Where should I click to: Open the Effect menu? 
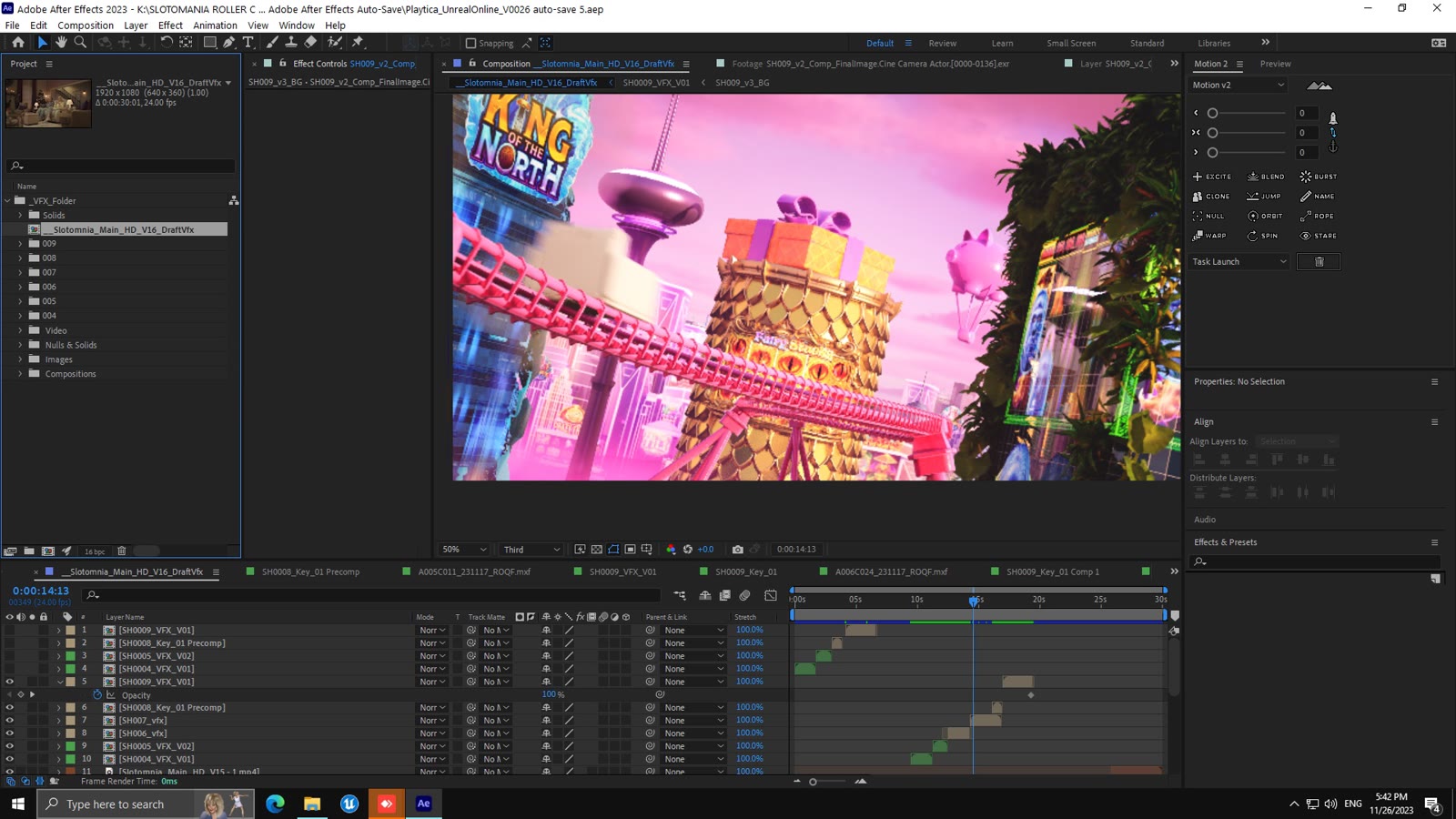tap(170, 25)
